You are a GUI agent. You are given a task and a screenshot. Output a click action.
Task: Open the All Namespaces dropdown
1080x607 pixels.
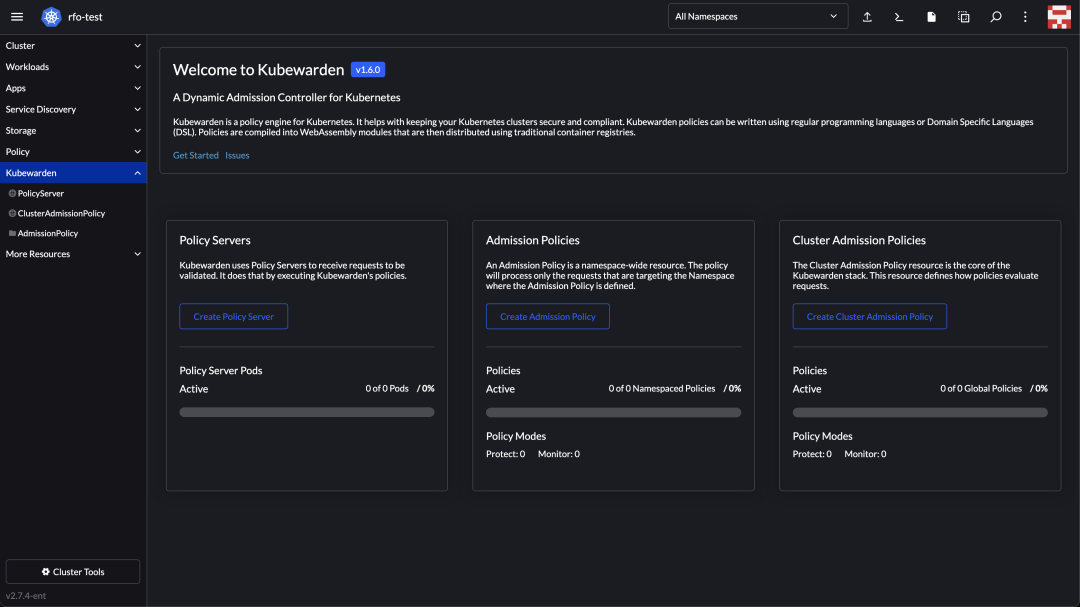pyautogui.click(x=757, y=17)
